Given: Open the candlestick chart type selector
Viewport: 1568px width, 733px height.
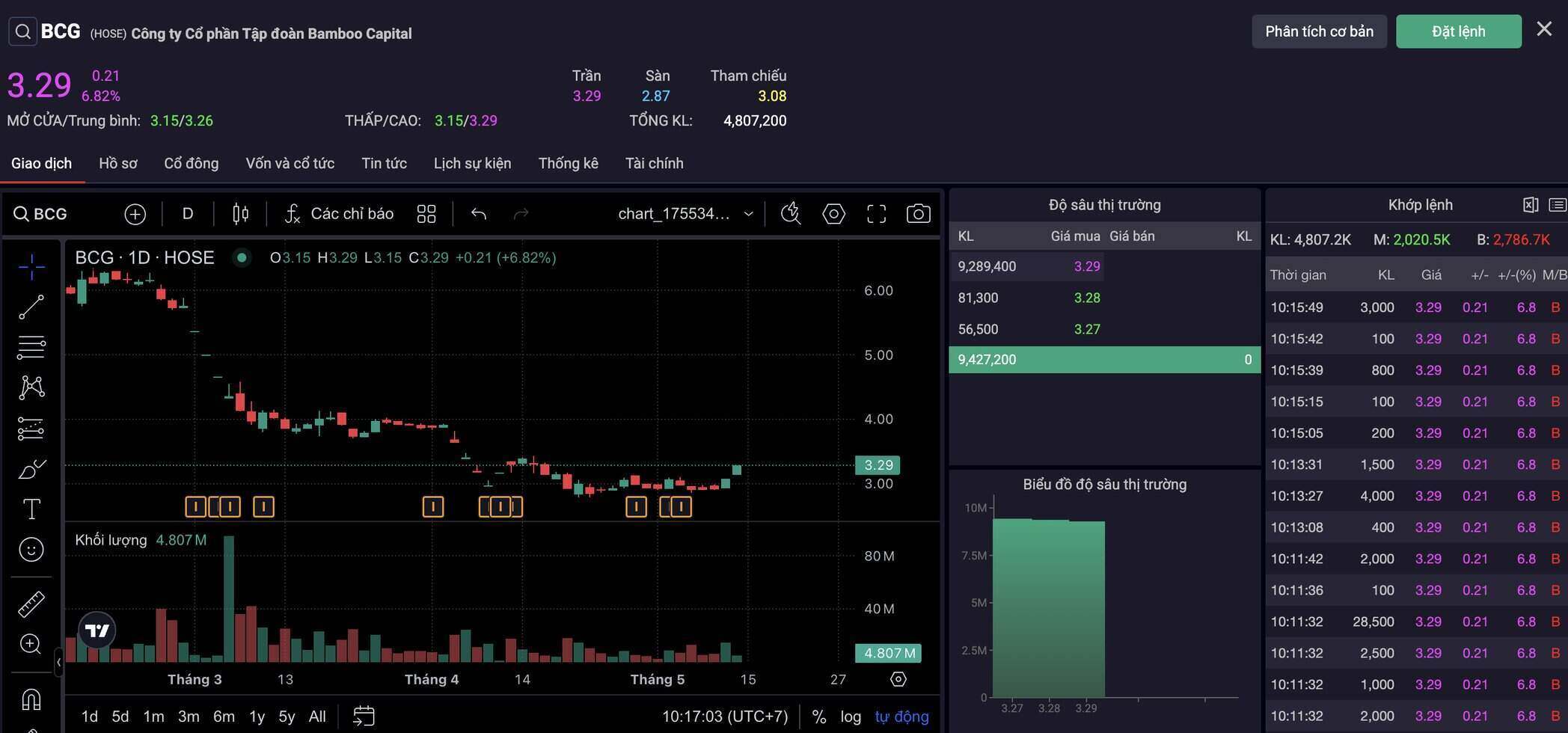Looking at the screenshot, I should tap(239, 213).
